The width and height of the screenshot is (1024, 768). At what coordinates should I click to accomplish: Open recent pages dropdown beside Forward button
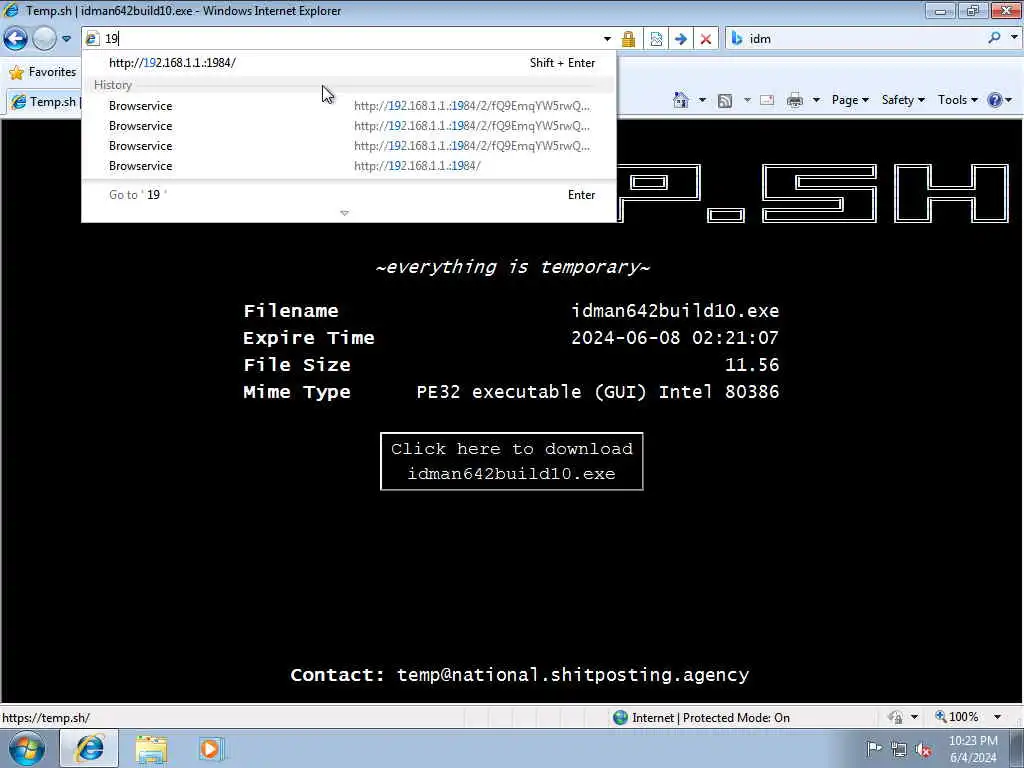pos(66,39)
